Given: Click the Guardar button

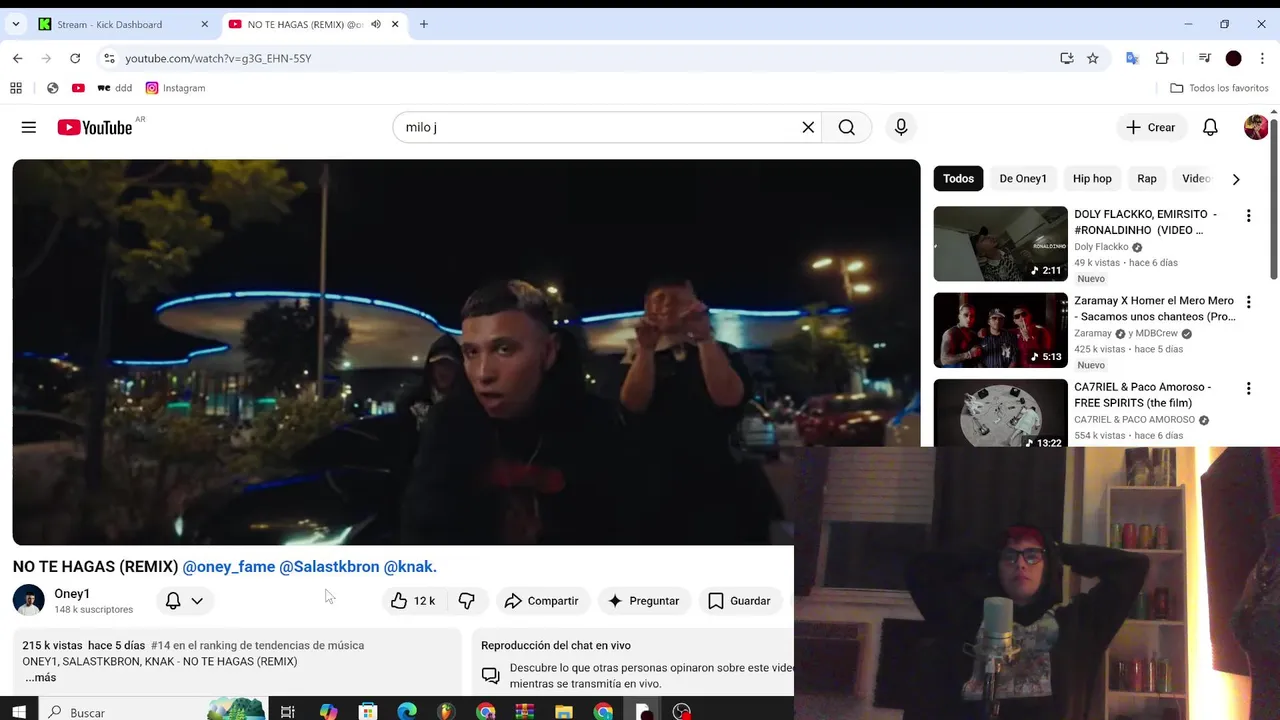Looking at the screenshot, I should coord(740,601).
